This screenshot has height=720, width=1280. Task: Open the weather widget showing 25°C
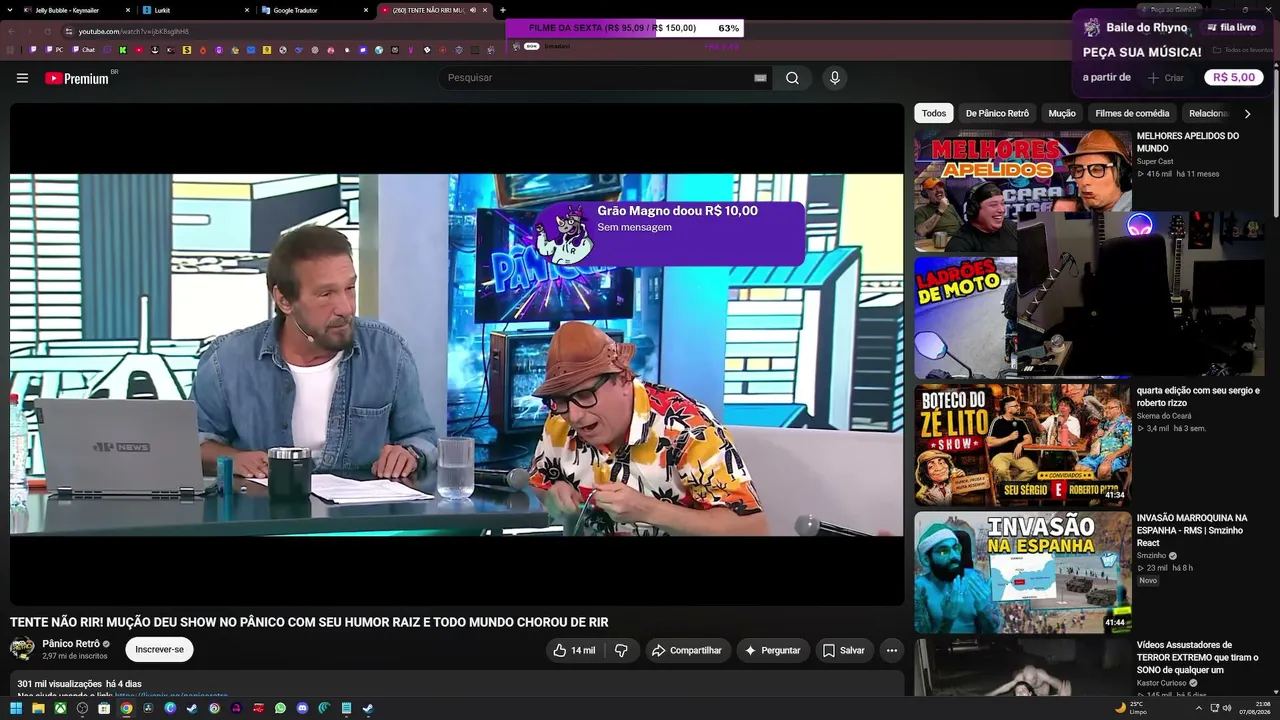[1131, 708]
